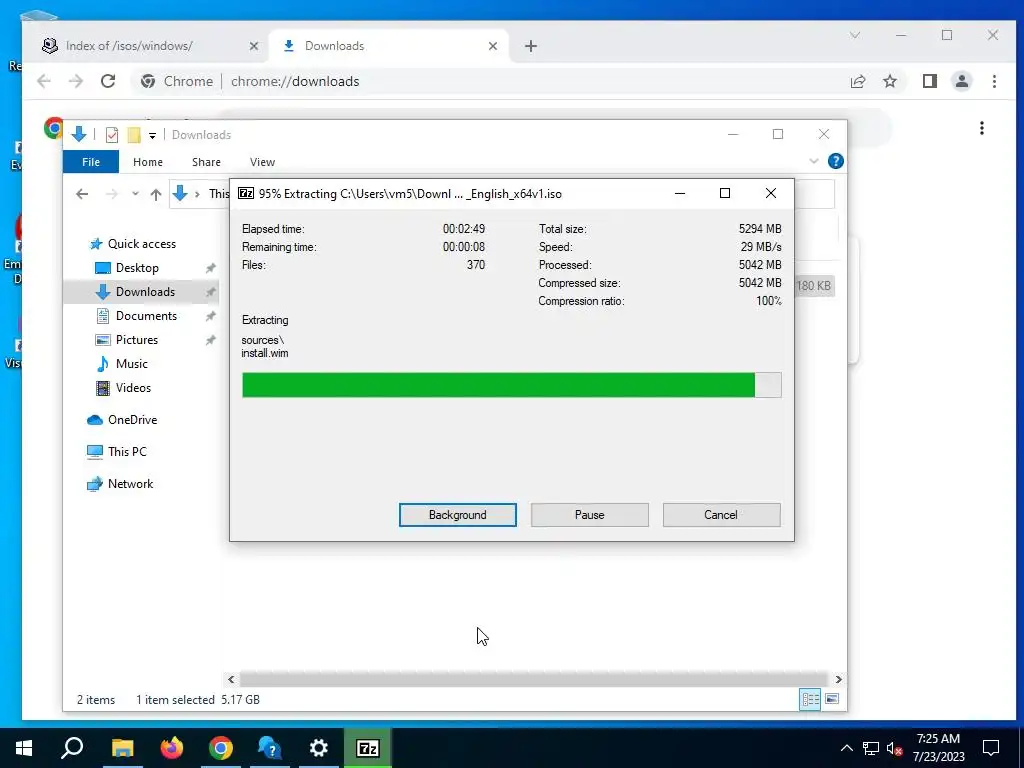Share this page from Chrome address bar
Viewport: 1024px width, 768px height.
(857, 81)
